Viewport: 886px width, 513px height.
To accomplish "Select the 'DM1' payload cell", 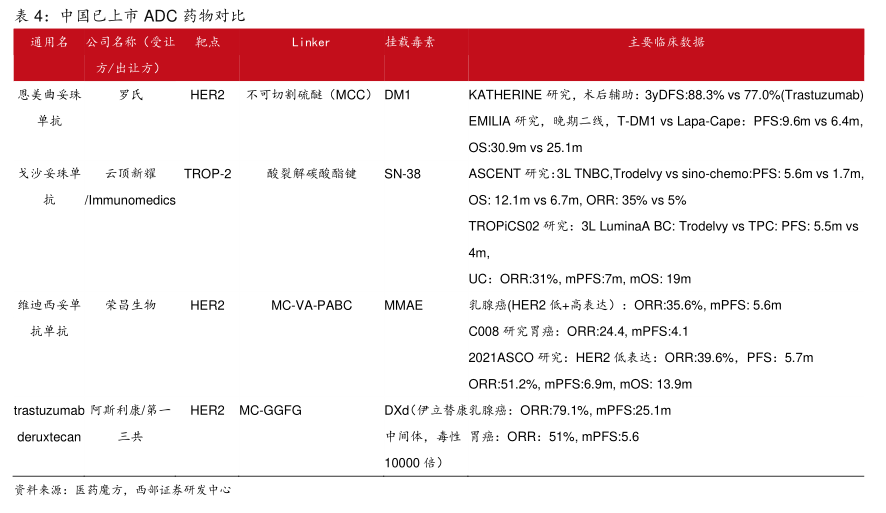I will click(398, 95).
